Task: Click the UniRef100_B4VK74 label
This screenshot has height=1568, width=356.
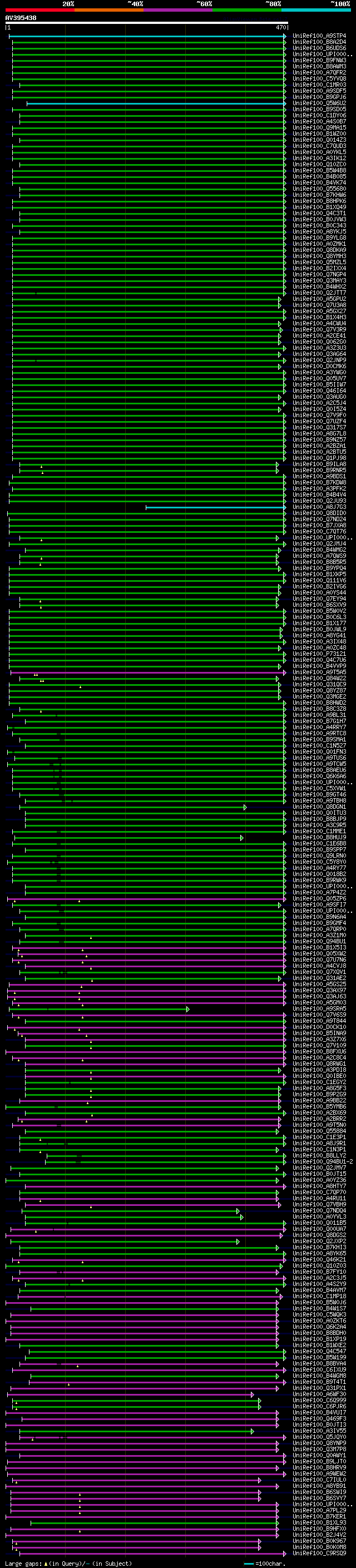Action: click(319, 182)
